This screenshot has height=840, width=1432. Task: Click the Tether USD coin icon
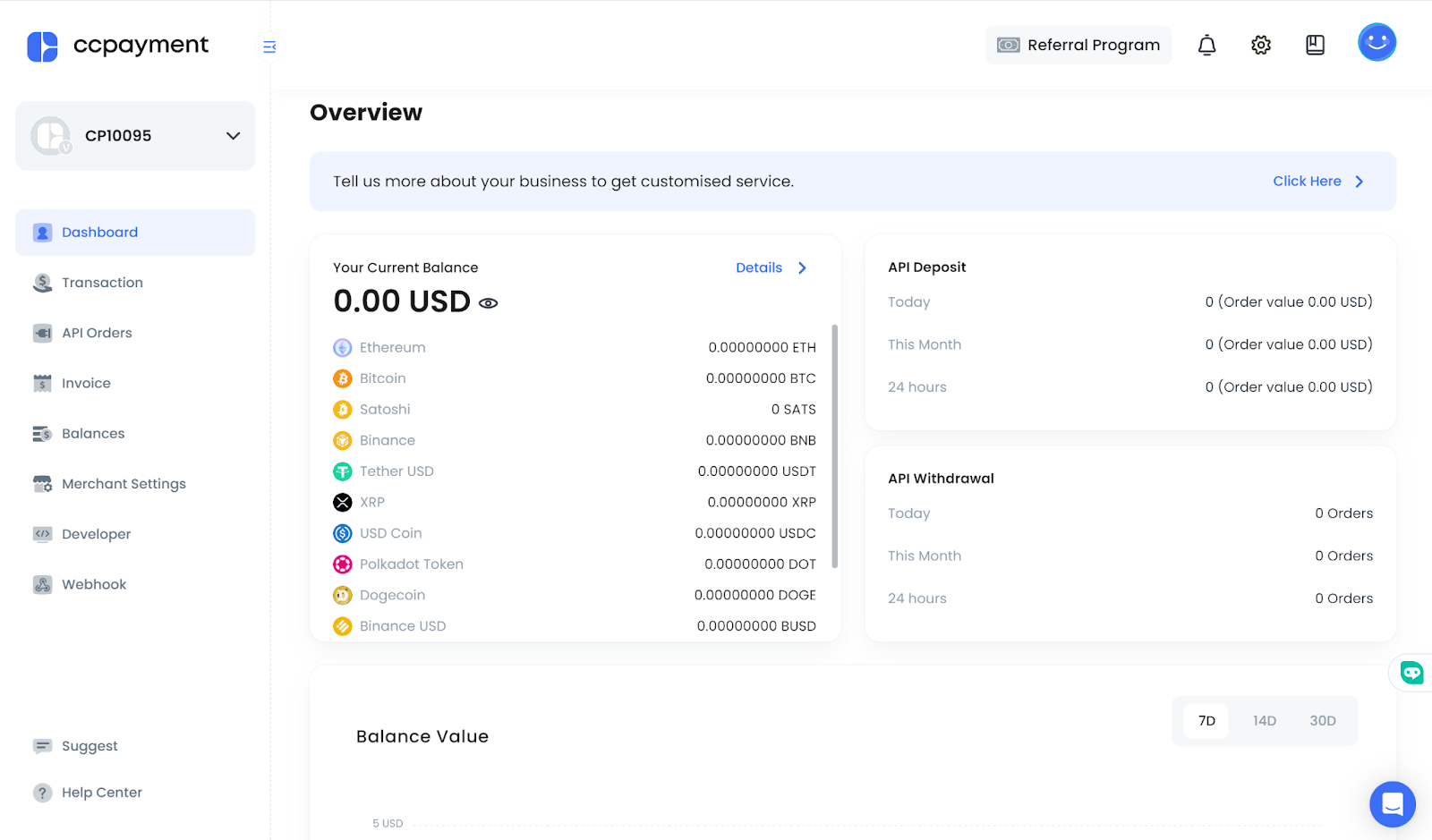[343, 471]
